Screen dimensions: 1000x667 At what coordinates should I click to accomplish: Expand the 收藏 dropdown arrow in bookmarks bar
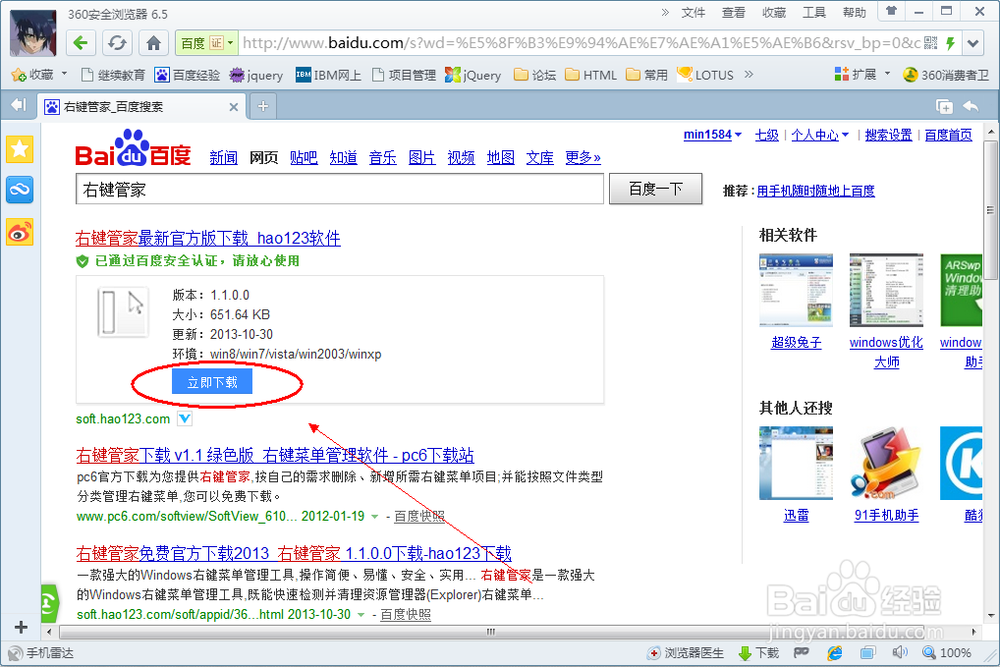pyautogui.click(x=64, y=75)
